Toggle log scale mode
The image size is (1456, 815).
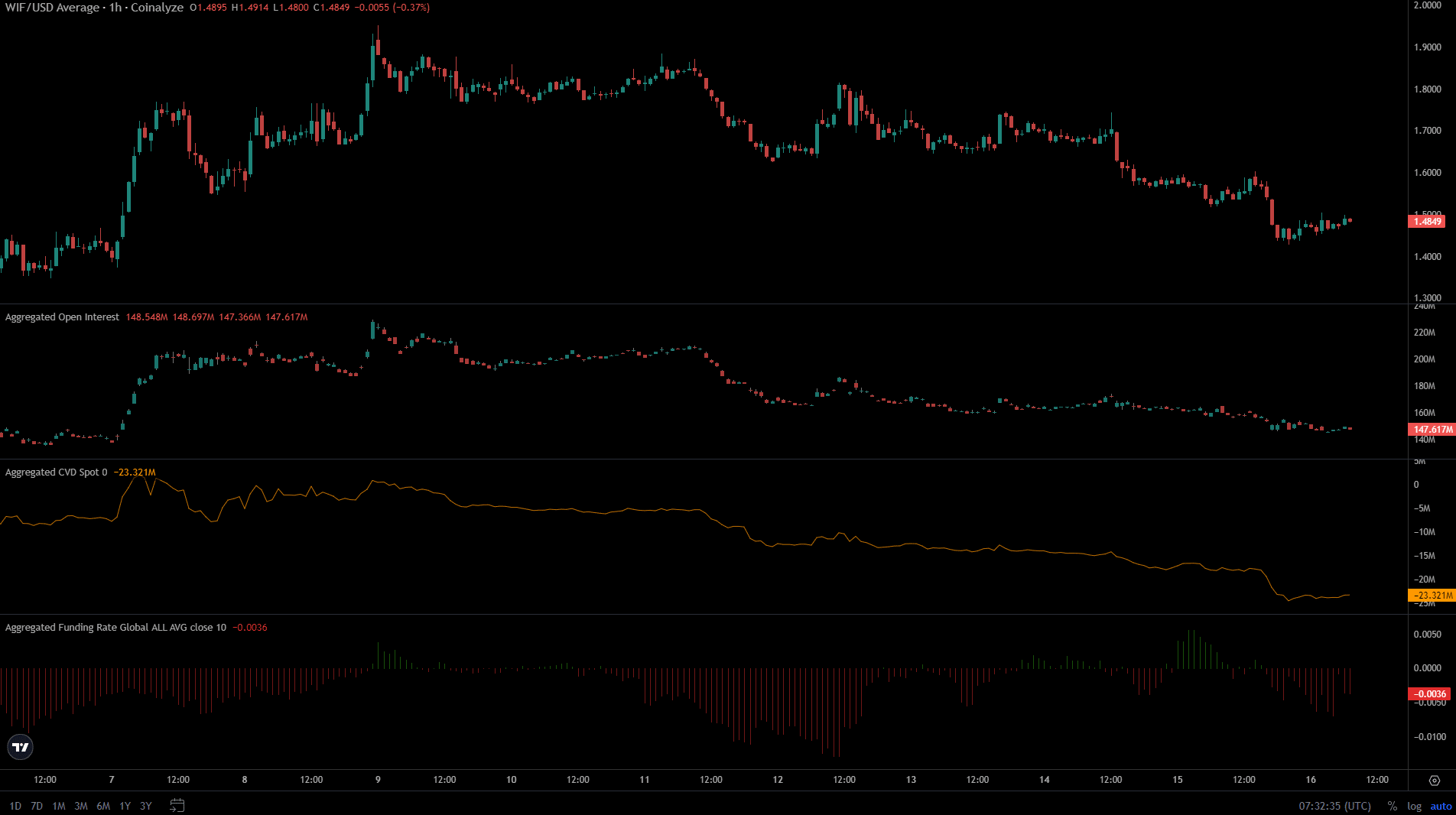(1414, 806)
